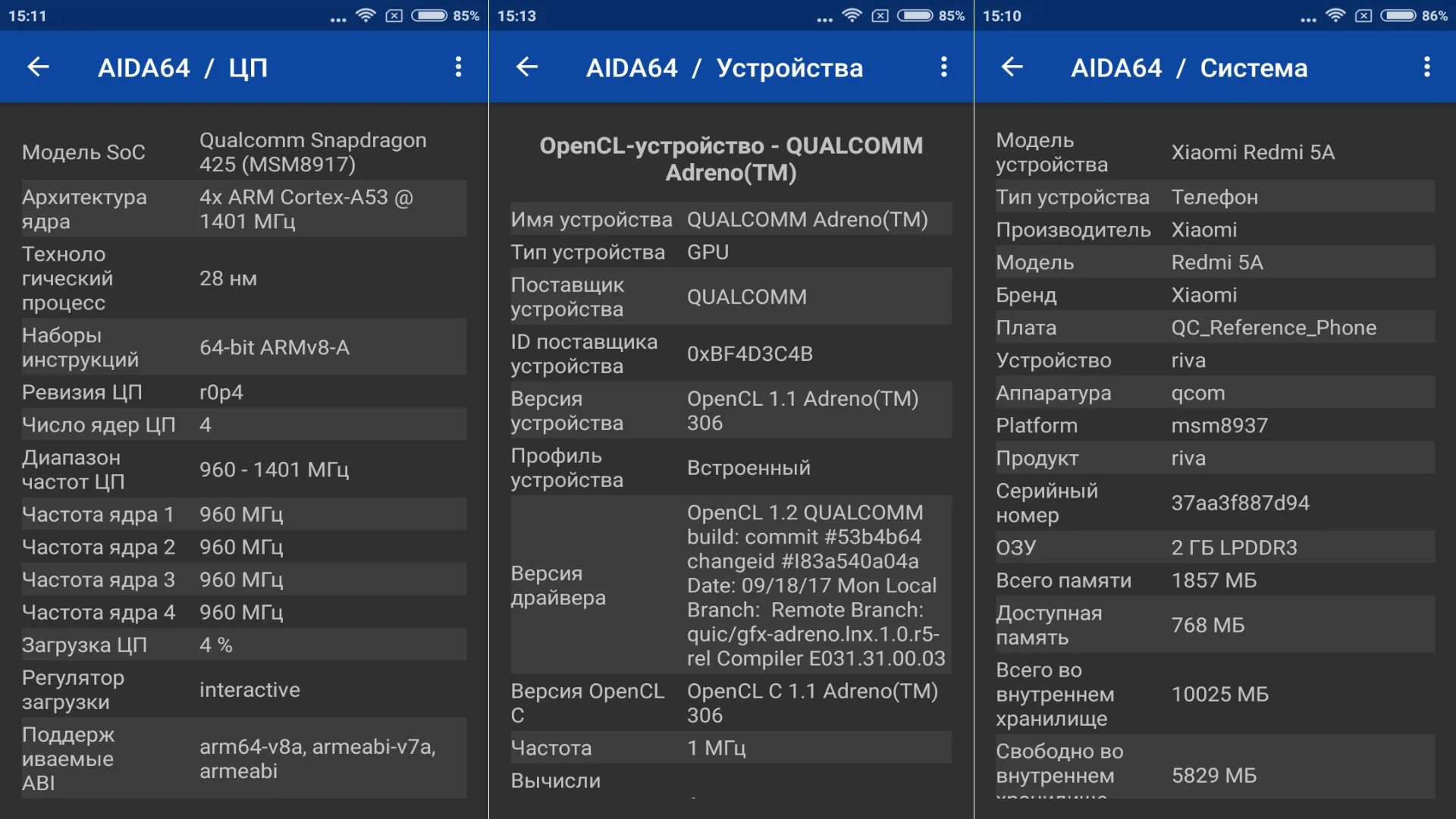The height and width of the screenshot is (819, 1456).
Task: Select the 'Устройство' riva row
Action: 1215,360
